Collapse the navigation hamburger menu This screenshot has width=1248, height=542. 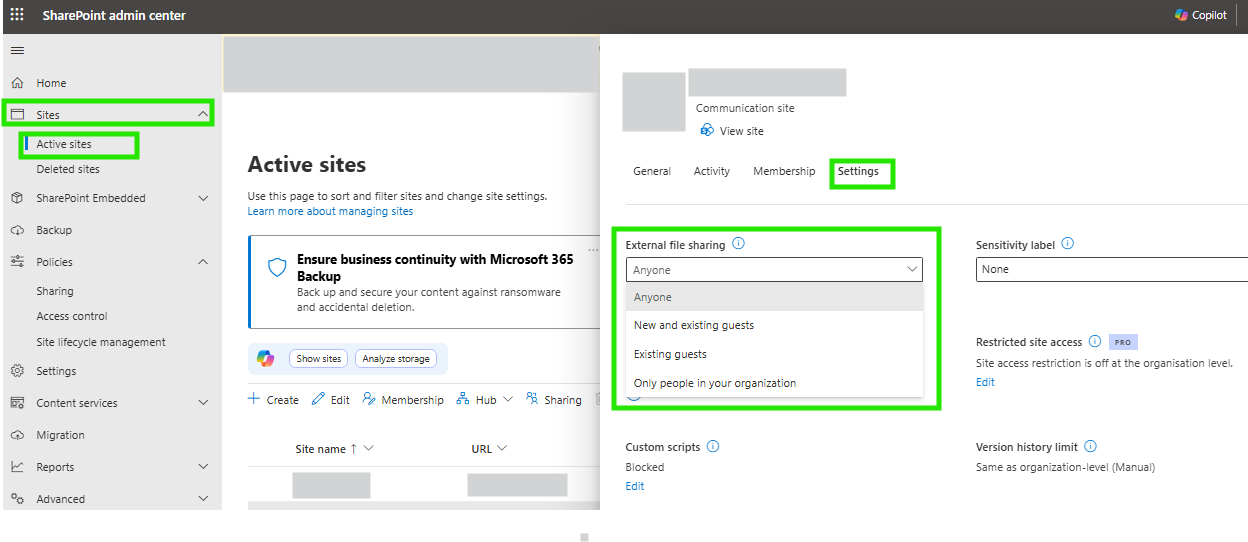point(17,50)
